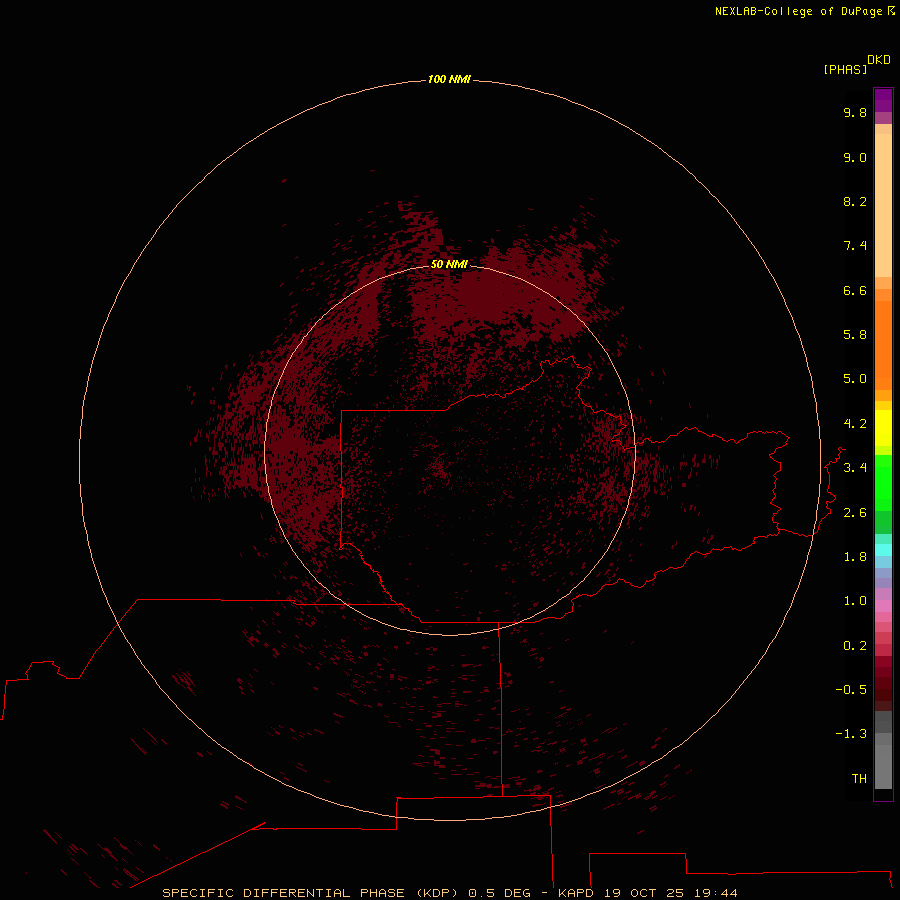
Task: Click the yellow band of the color bar
Action: (883, 428)
